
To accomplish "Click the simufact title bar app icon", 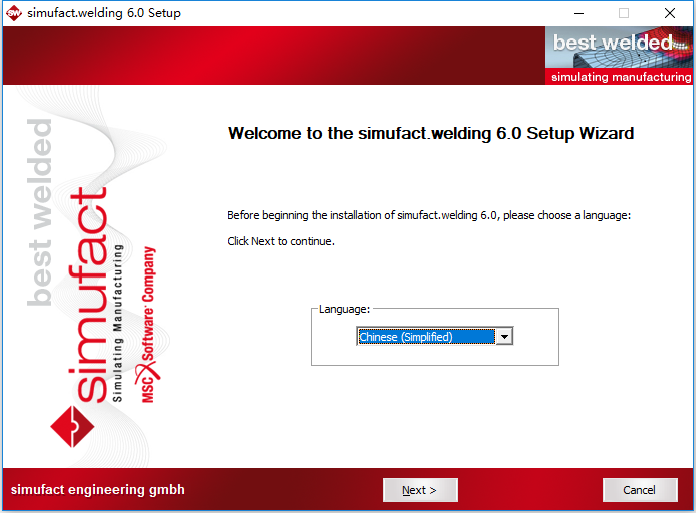I will coord(14,13).
